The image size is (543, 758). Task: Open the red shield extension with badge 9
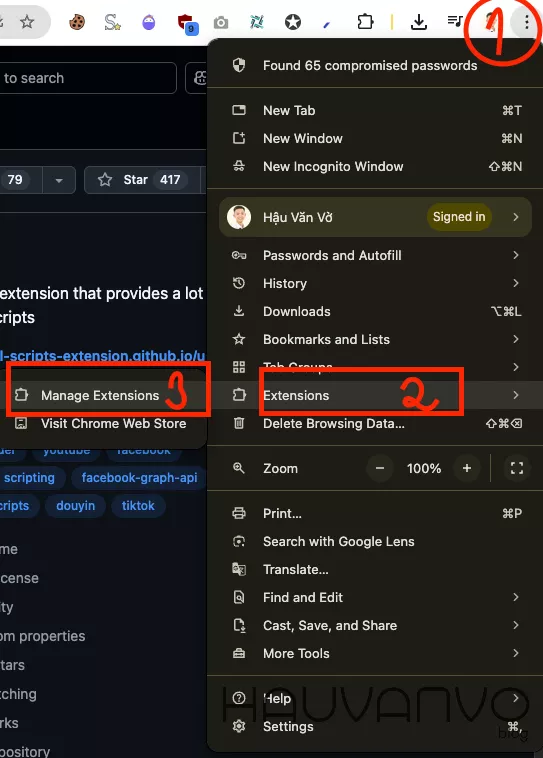(186, 24)
